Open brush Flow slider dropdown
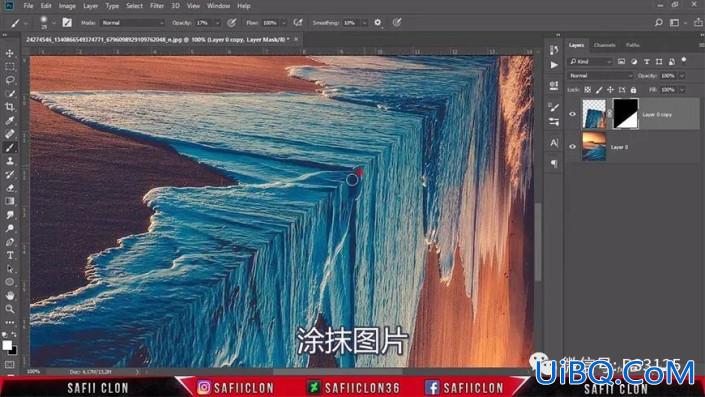The image size is (705, 397). tap(284, 23)
